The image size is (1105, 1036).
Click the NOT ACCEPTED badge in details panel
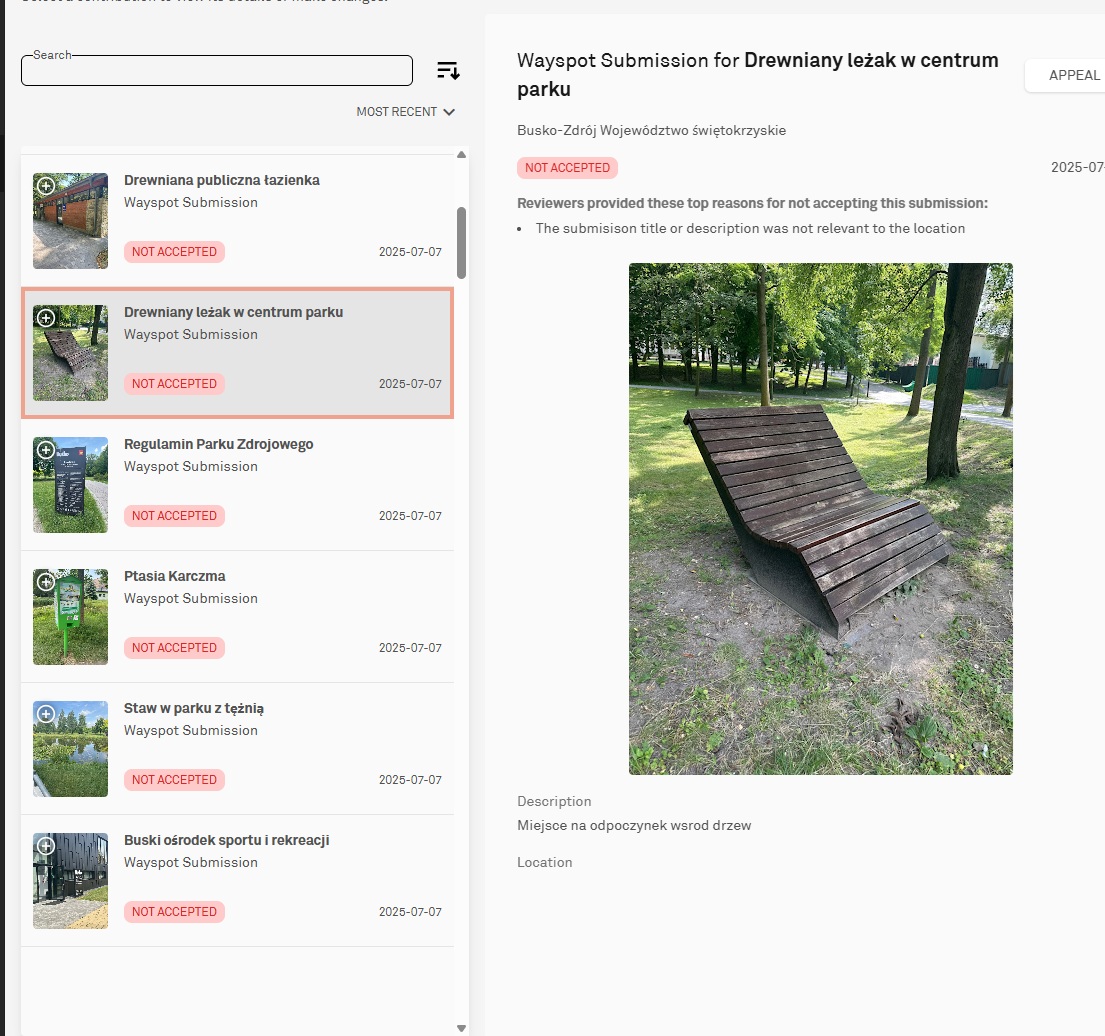[x=567, y=168]
